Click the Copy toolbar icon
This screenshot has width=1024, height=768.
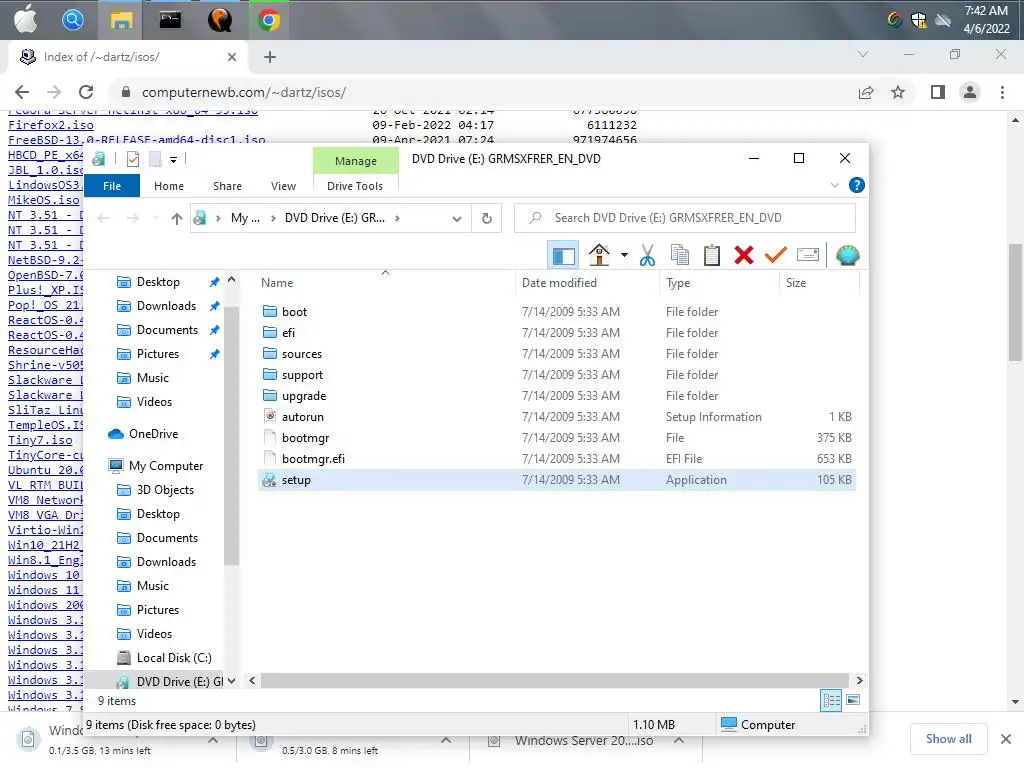pos(679,255)
